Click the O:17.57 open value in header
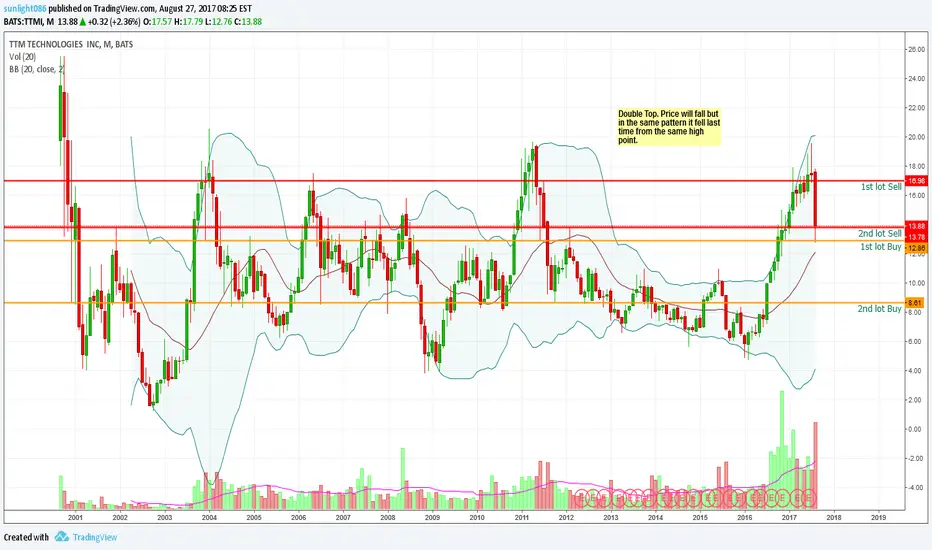Image resolution: width=932 pixels, height=550 pixels. [158, 22]
